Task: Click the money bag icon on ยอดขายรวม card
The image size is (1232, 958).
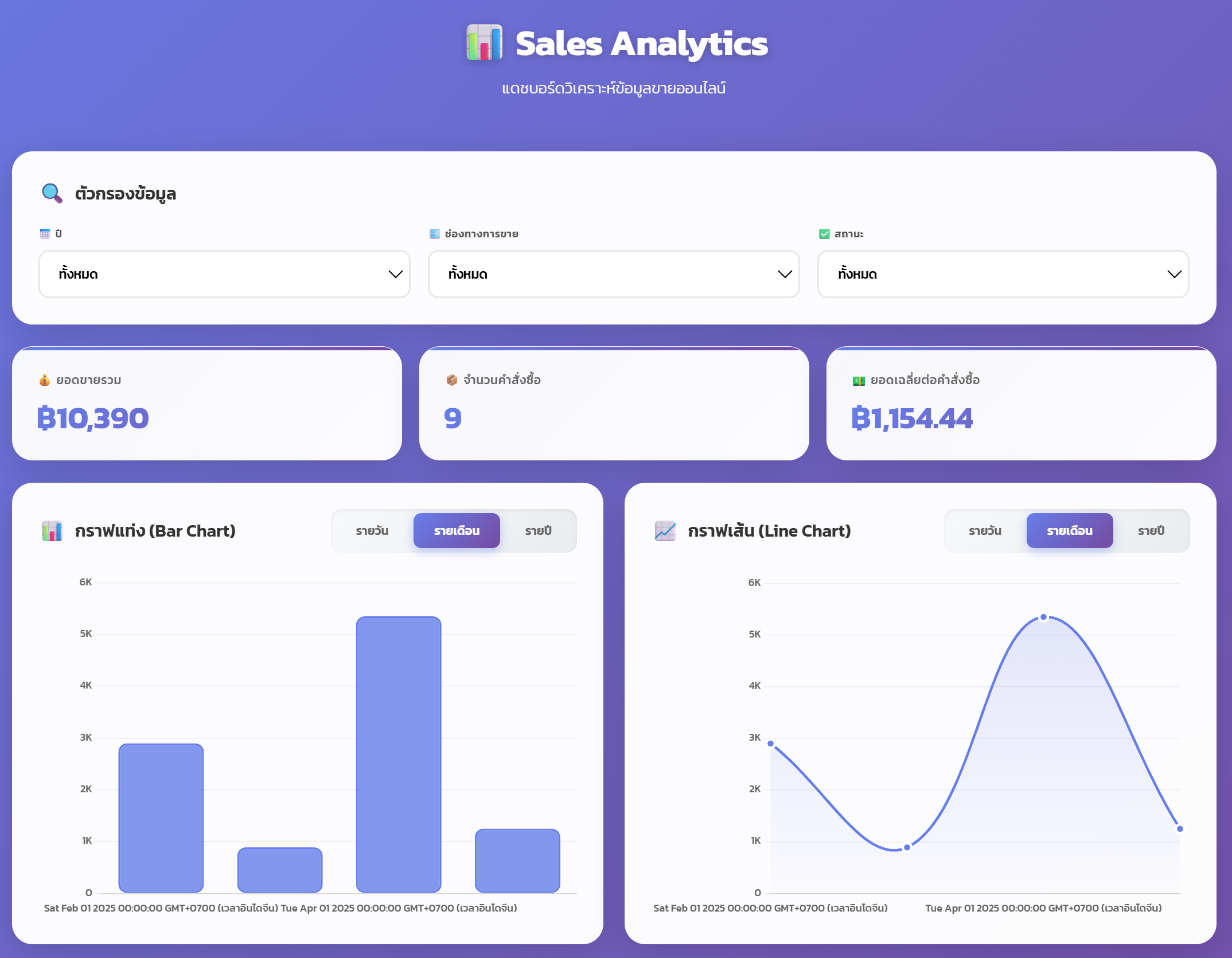Action: coord(45,380)
